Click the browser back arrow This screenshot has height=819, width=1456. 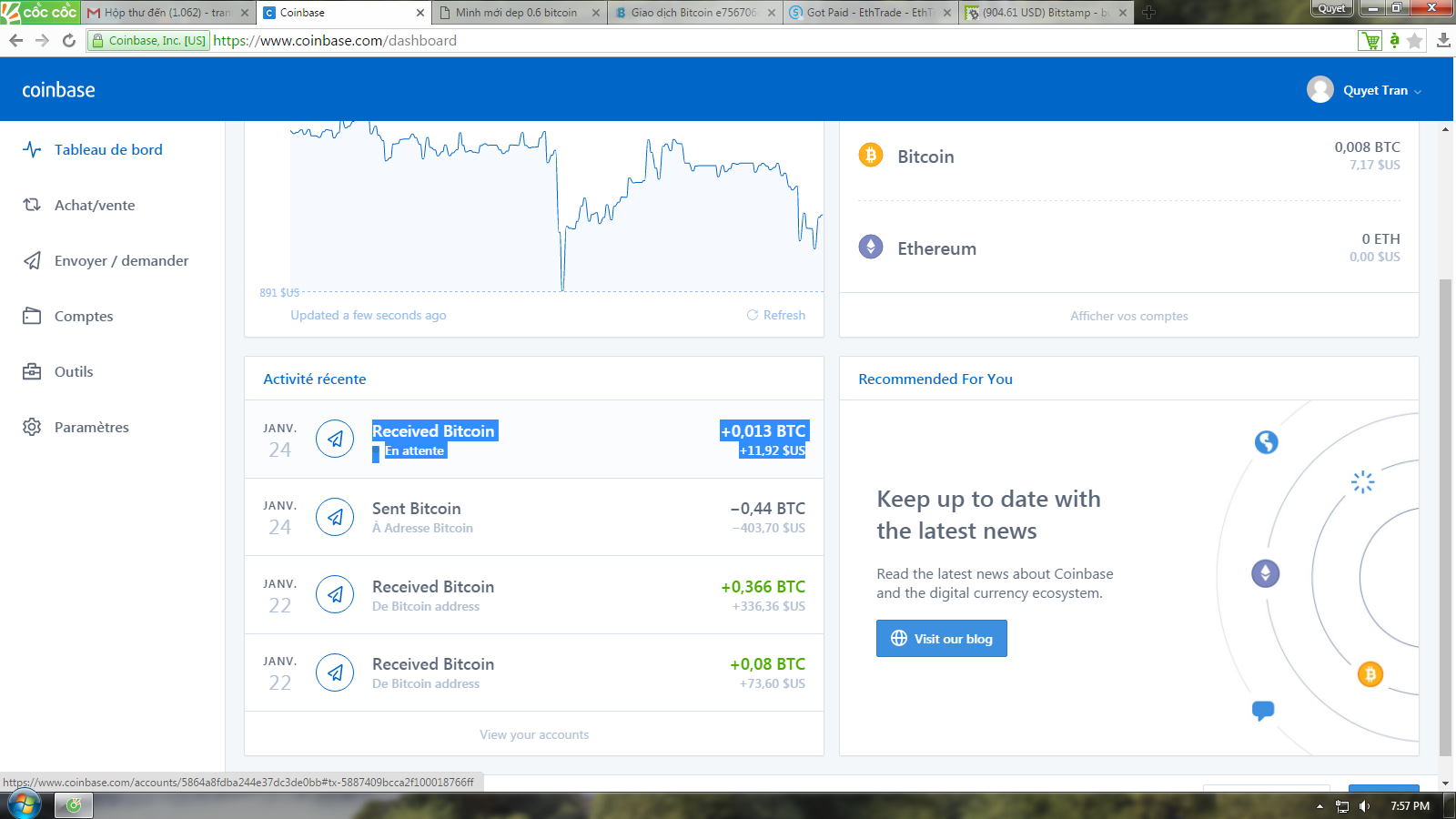coord(15,40)
